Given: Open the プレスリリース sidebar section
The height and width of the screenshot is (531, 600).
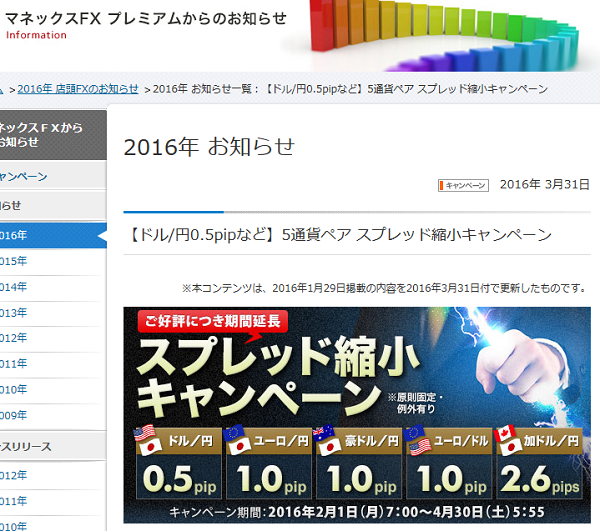Looking at the screenshot, I should pos(53,446).
